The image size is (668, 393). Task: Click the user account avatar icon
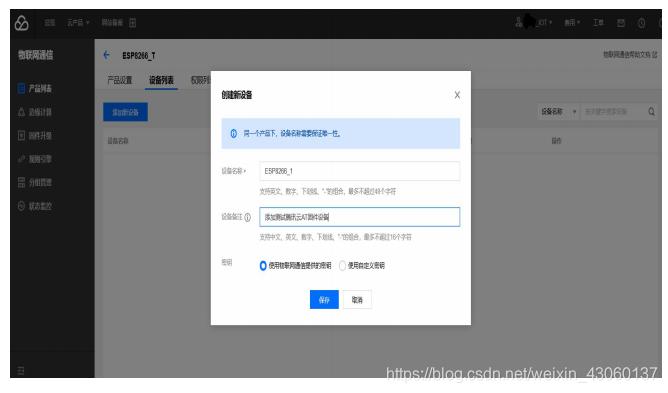[x=518, y=22]
